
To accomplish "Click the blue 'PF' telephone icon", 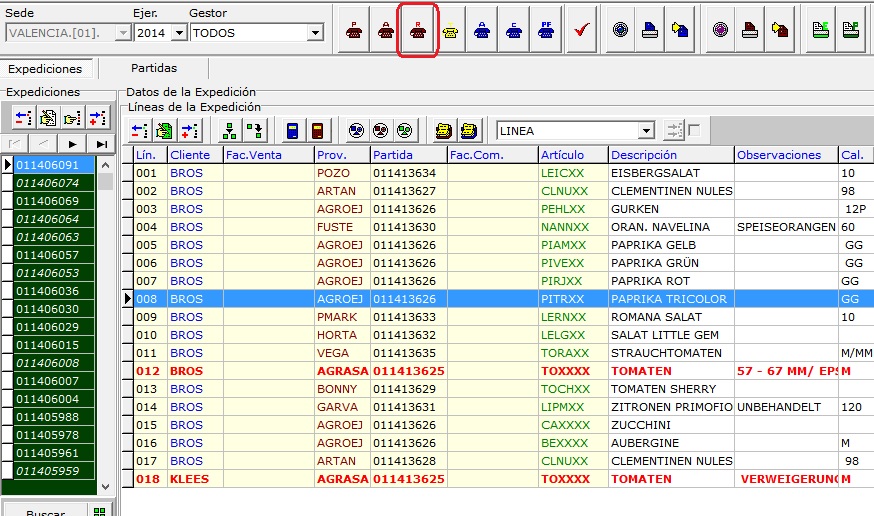I will point(546,30).
